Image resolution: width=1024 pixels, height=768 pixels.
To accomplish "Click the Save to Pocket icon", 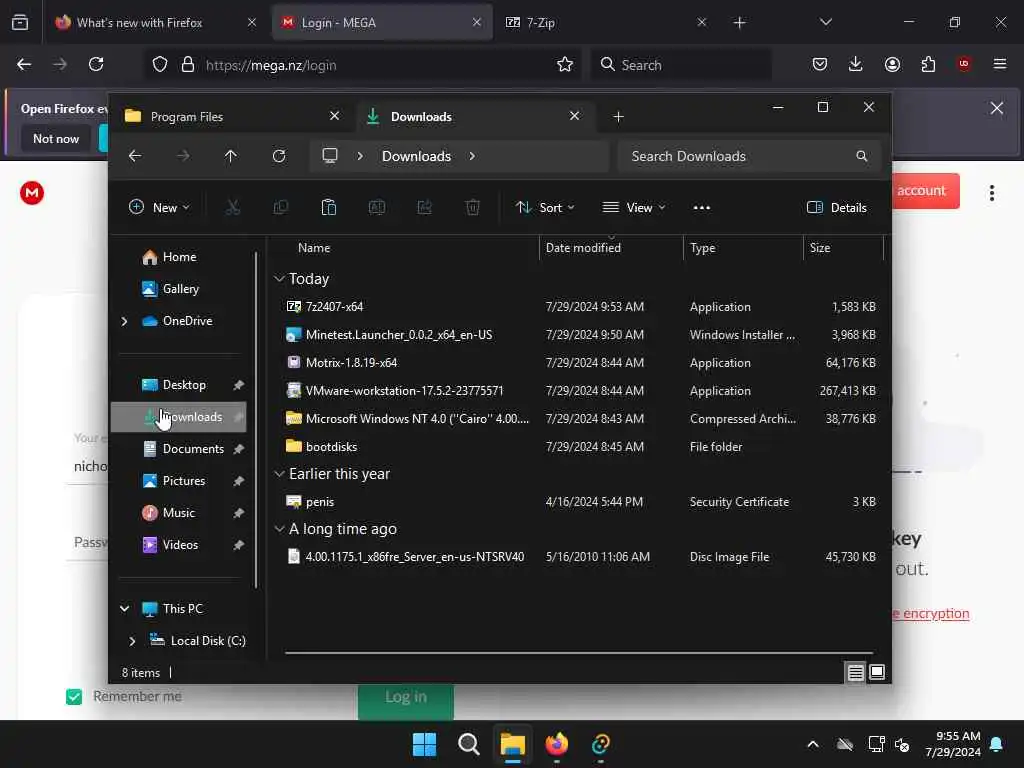I will (x=820, y=64).
